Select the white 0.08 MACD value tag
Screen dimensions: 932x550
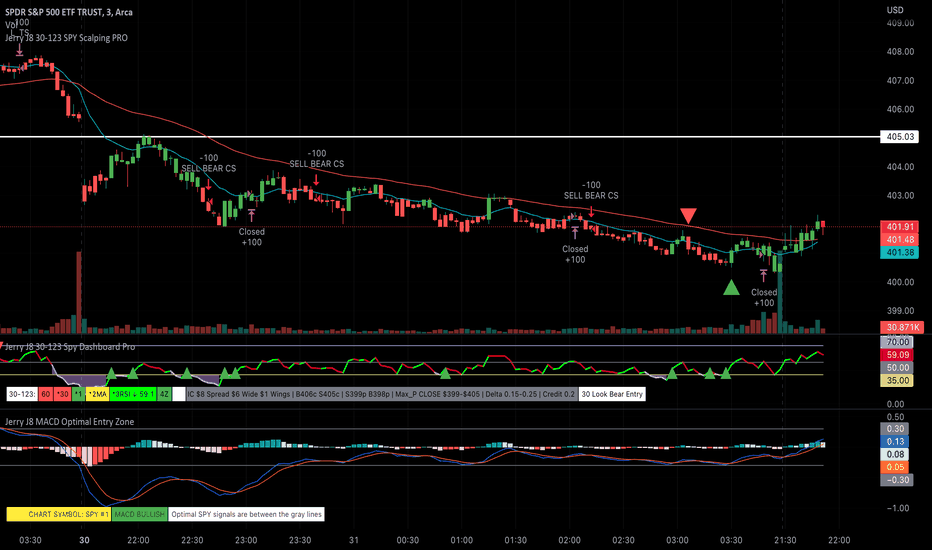[896, 454]
